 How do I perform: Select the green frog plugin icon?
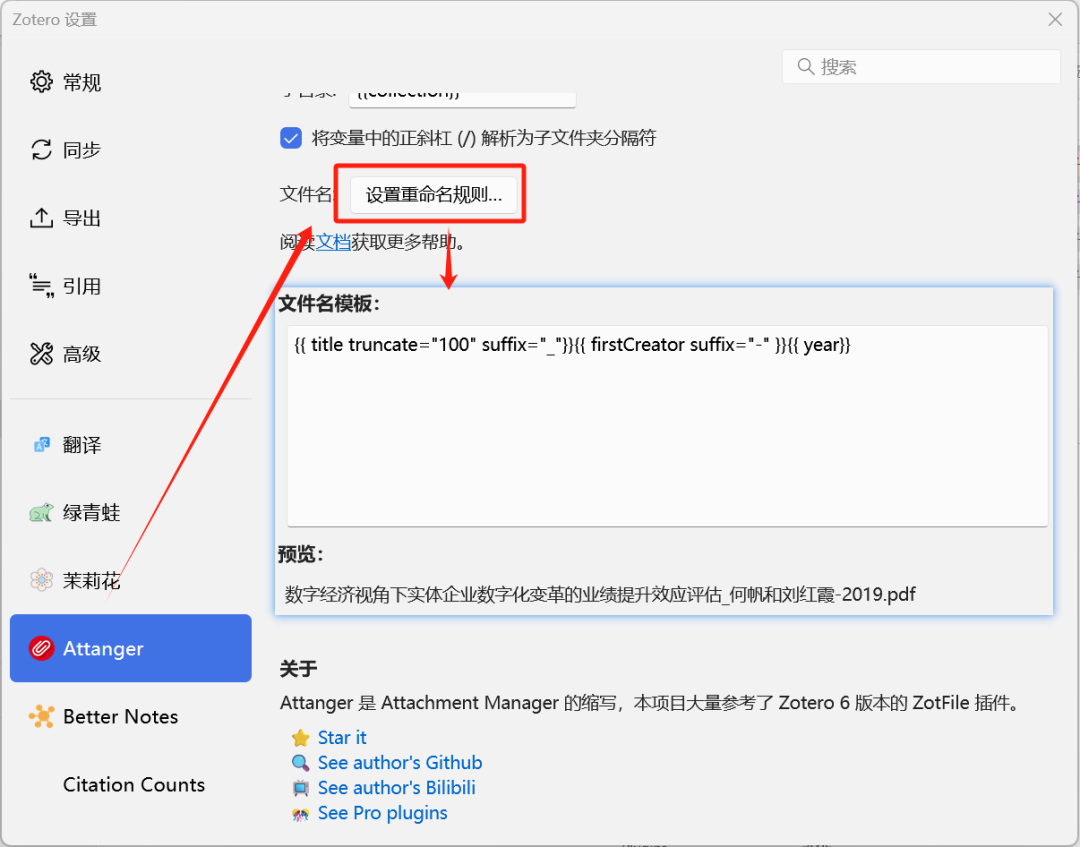[41, 513]
